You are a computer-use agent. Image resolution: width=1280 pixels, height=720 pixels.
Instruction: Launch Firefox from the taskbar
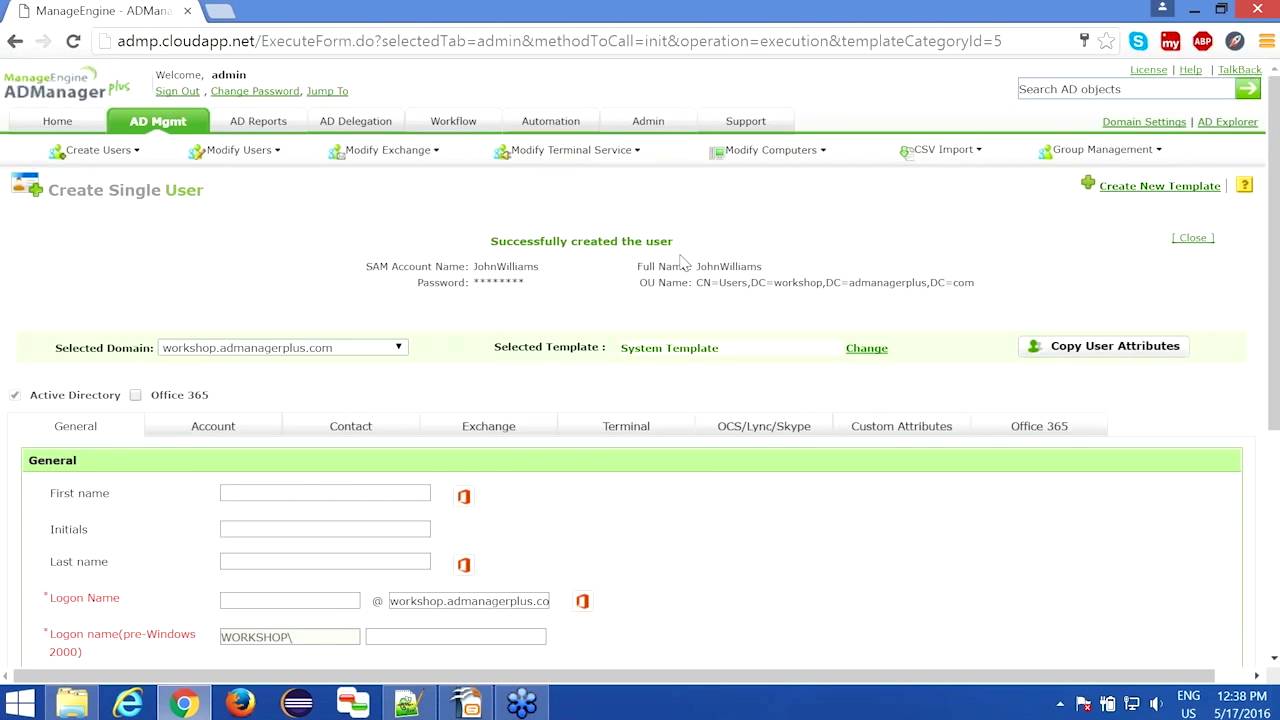point(240,703)
